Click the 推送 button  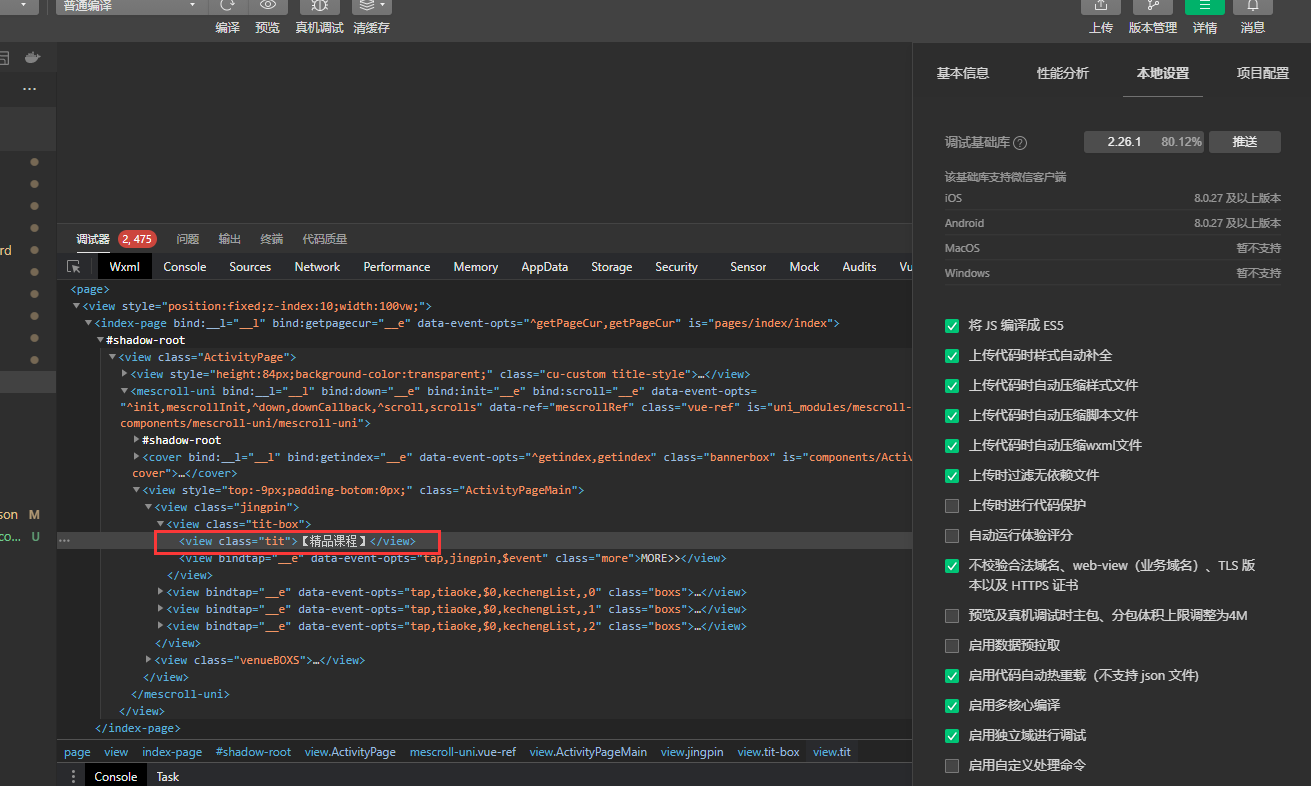coord(1244,142)
